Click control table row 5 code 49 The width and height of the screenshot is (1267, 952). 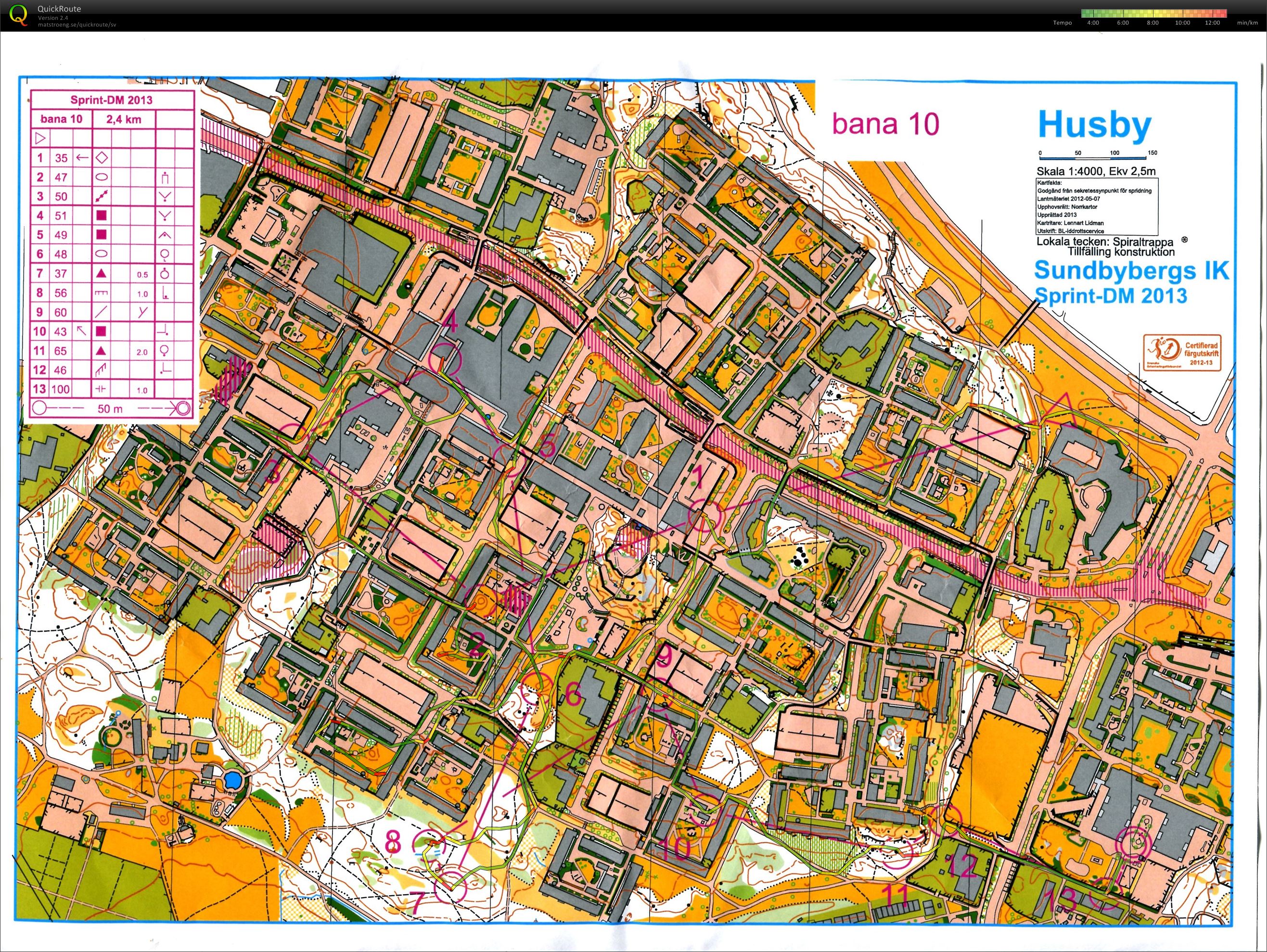(61, 235)
